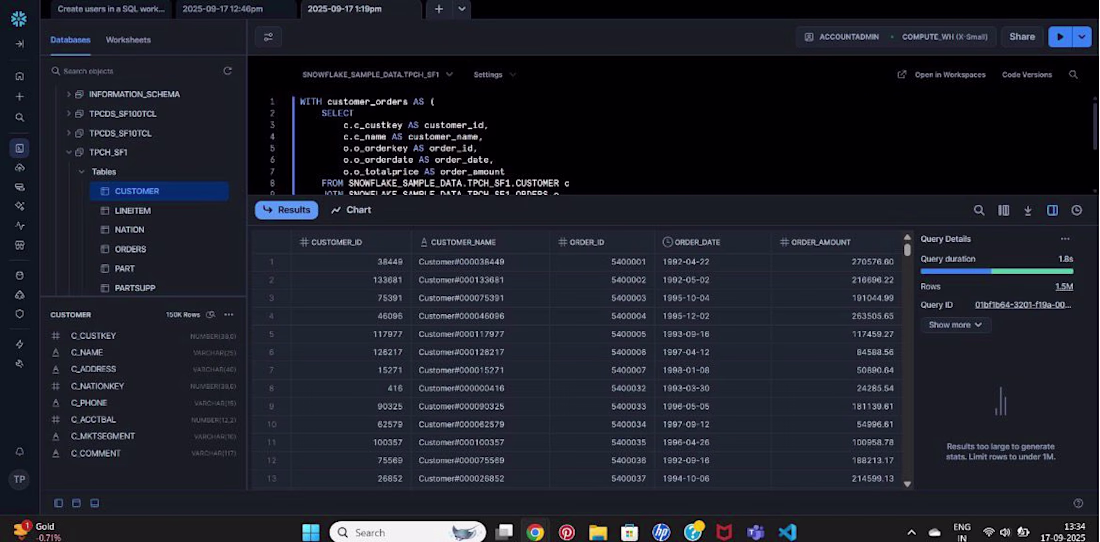Select the ORDERS table in tree

click(x=130, y=249)
